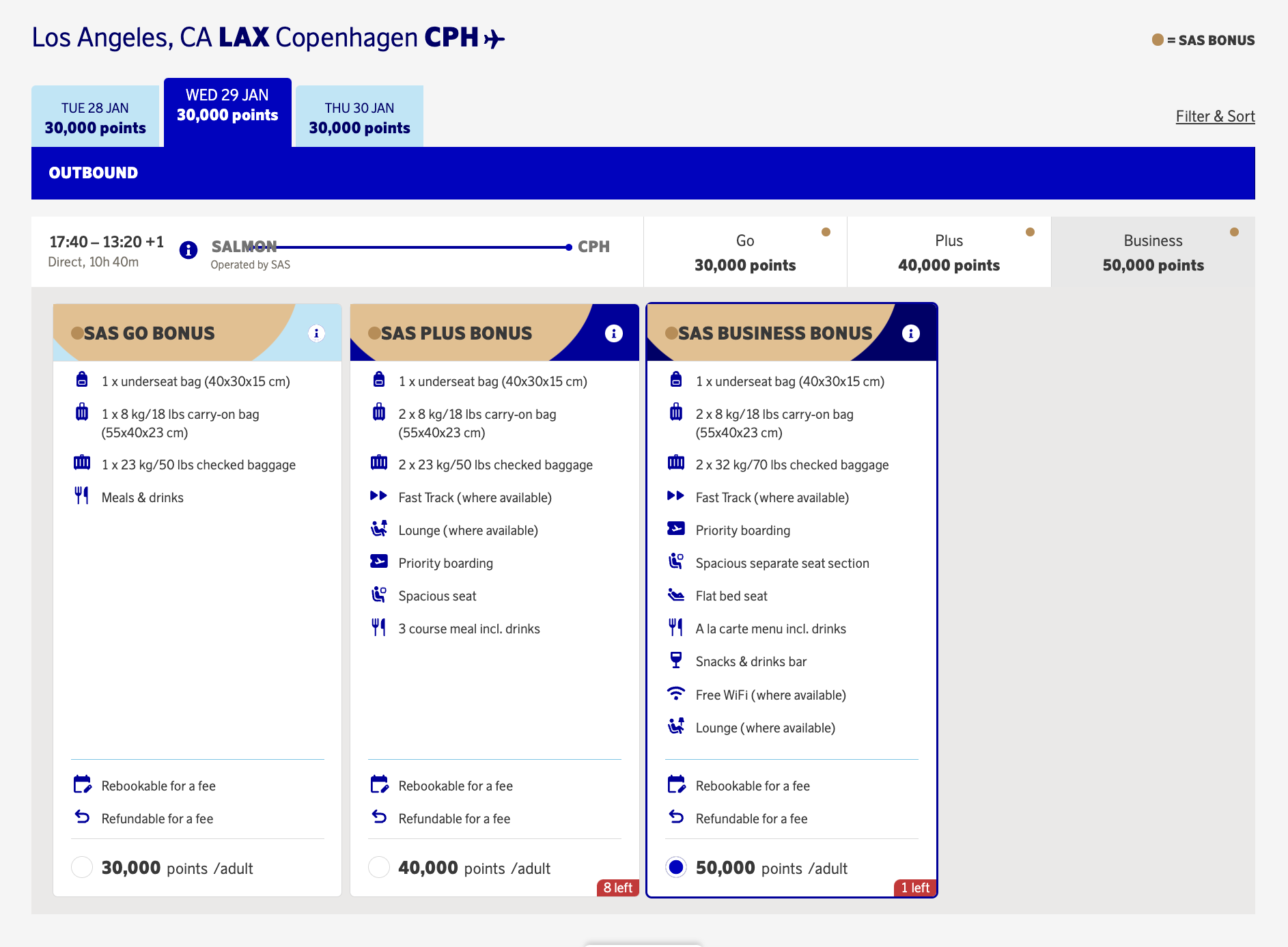Click Meals & drinks fork icon in Go card
1288x947 pixels.
(82, 495)
